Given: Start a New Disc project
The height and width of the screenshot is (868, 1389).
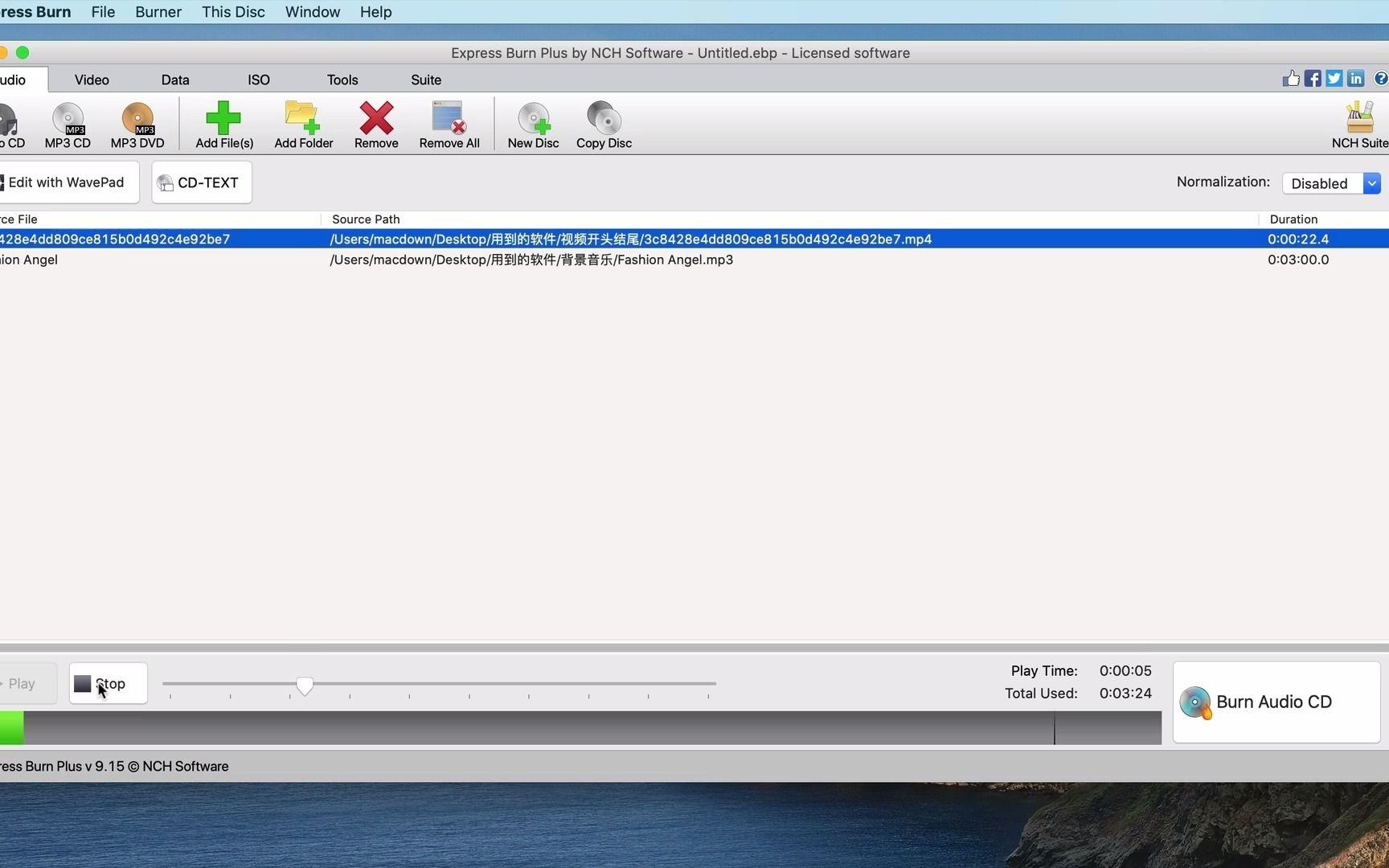Looking at the screenshot, I should coord(533,125).
